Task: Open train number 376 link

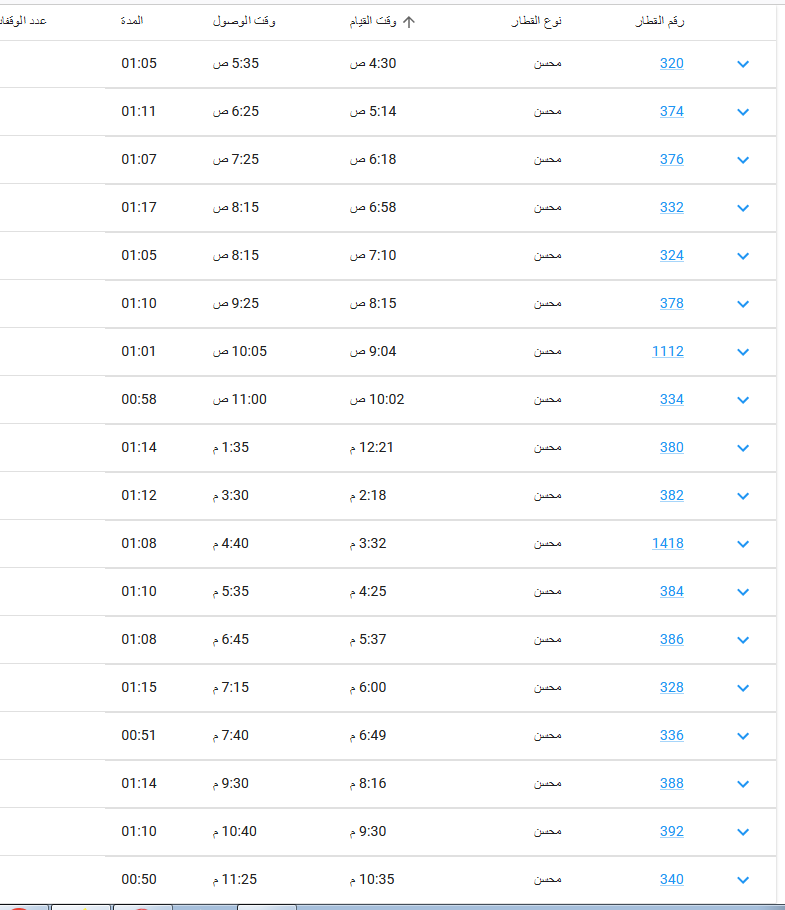Action: [x=671, y=159]
